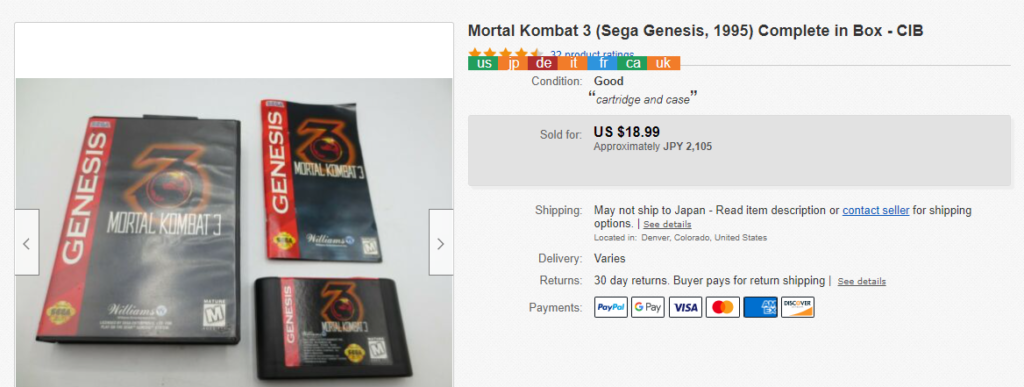This screenshot has height=387, width=1024.
Task: Show the next product image
Action: pyautogui.click(x=441, y=243)
